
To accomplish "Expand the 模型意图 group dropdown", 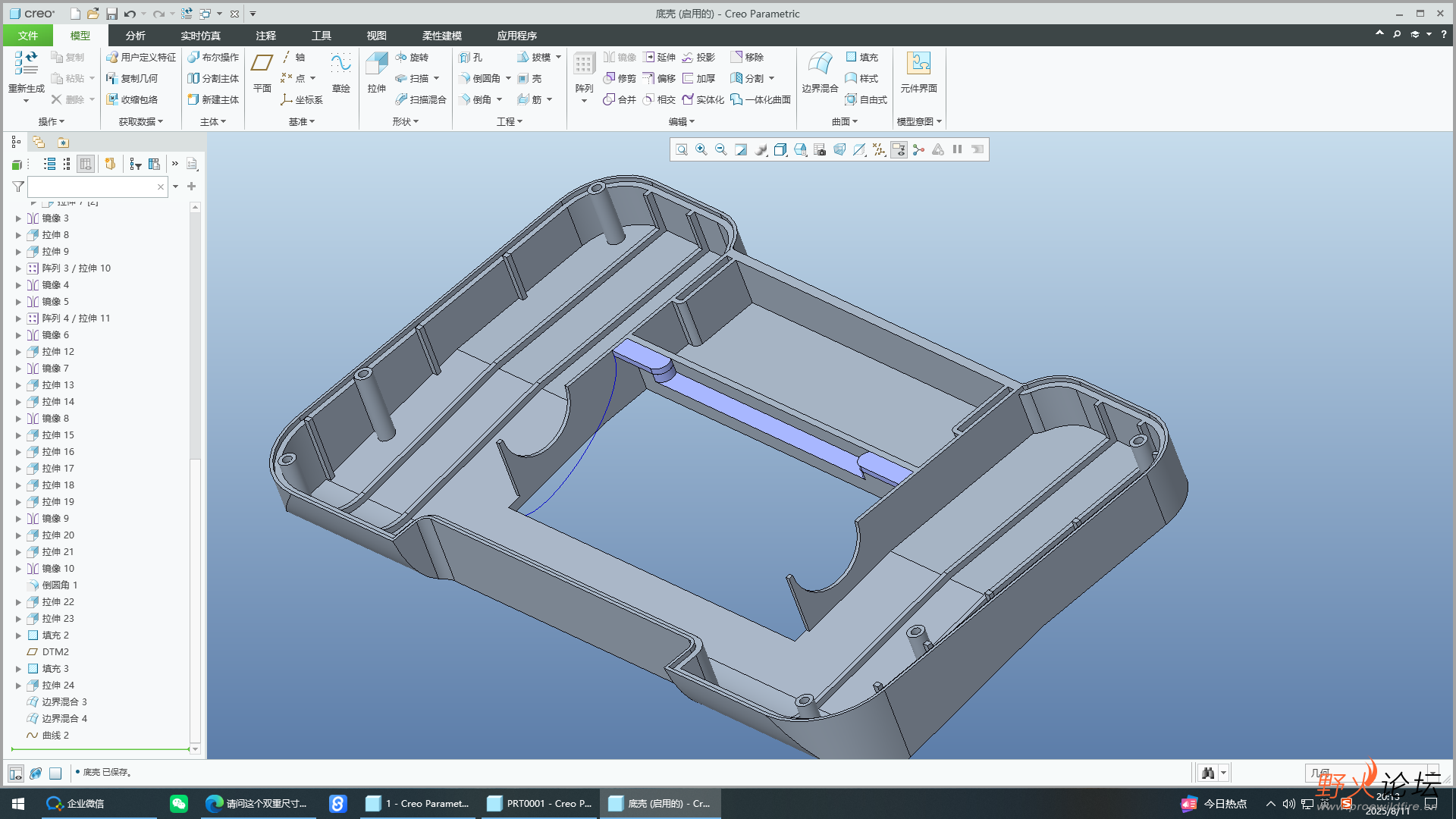I will click(919, 121).
